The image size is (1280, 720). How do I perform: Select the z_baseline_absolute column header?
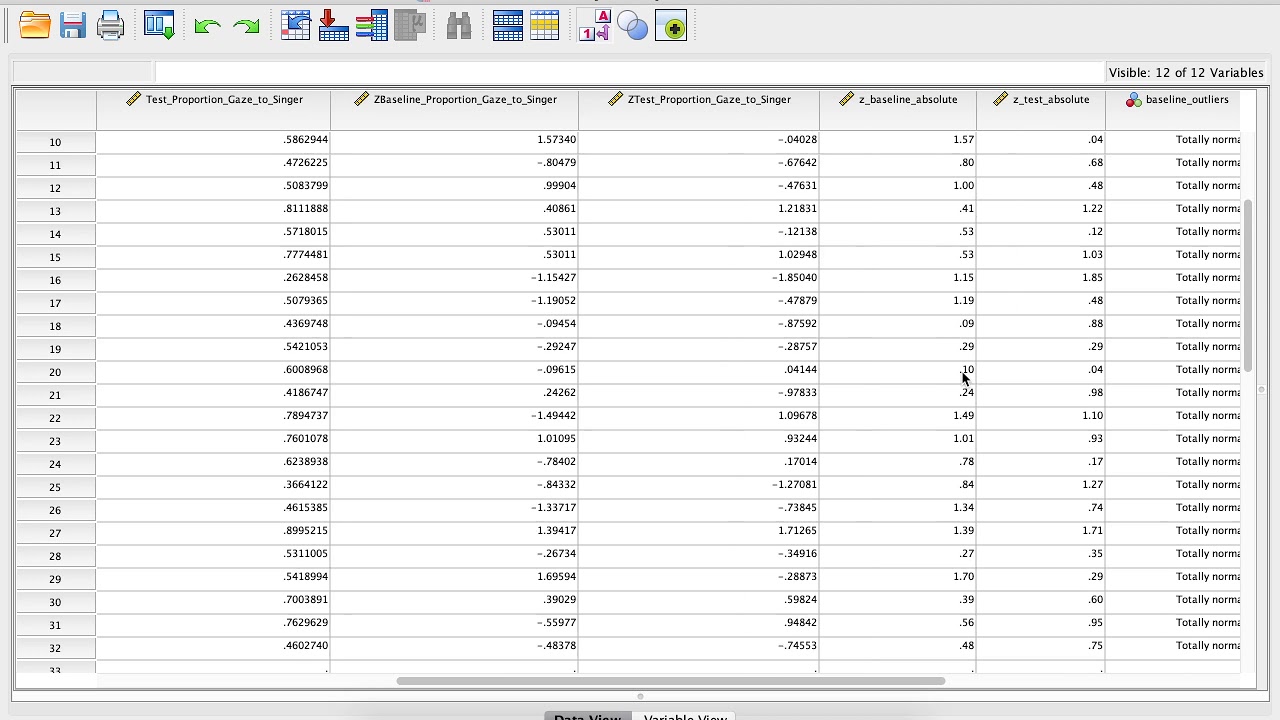898,110
